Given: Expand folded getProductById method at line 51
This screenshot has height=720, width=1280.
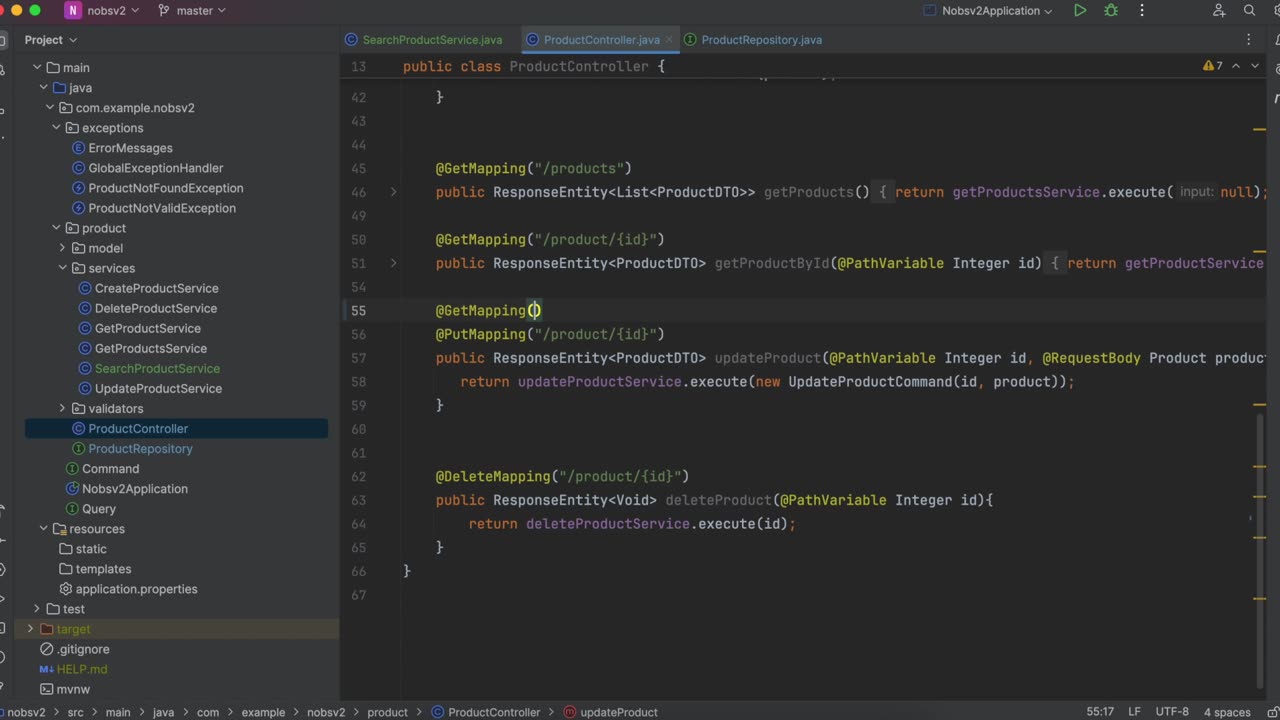Looking at the screenshot, I should (393, 263).
